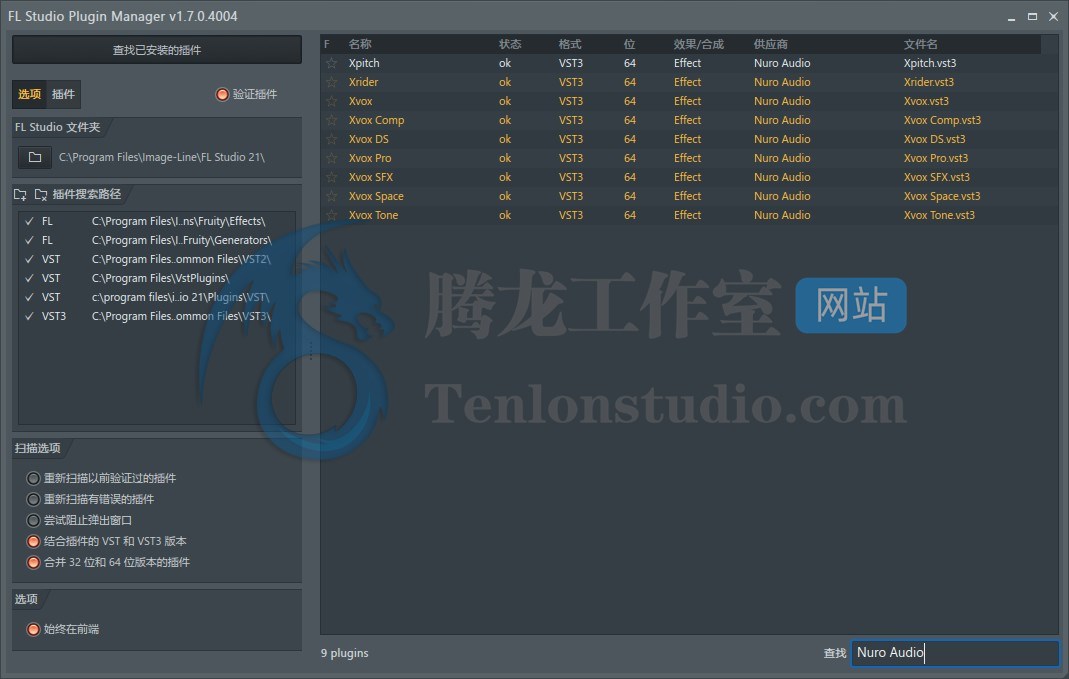
Task: Toggle checkmark for Fruity Effects path
Action: (29, 221)
